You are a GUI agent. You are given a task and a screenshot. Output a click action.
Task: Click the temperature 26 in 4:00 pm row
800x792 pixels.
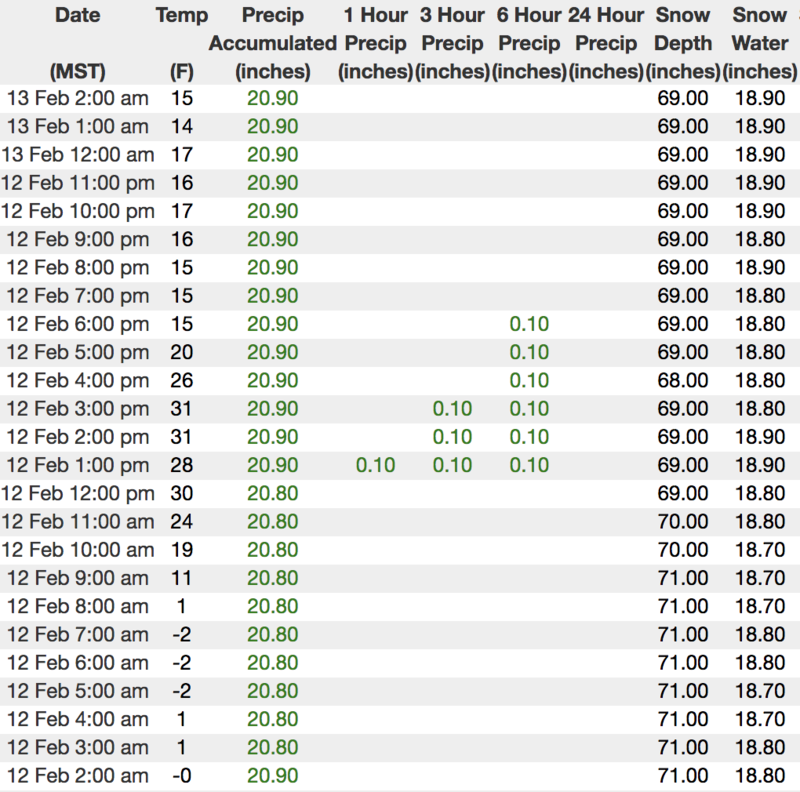(x=182, y=380)
